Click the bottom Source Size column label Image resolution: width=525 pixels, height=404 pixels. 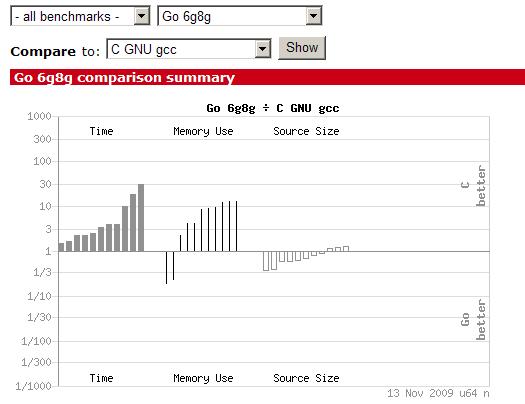click(x=306, y=378)
